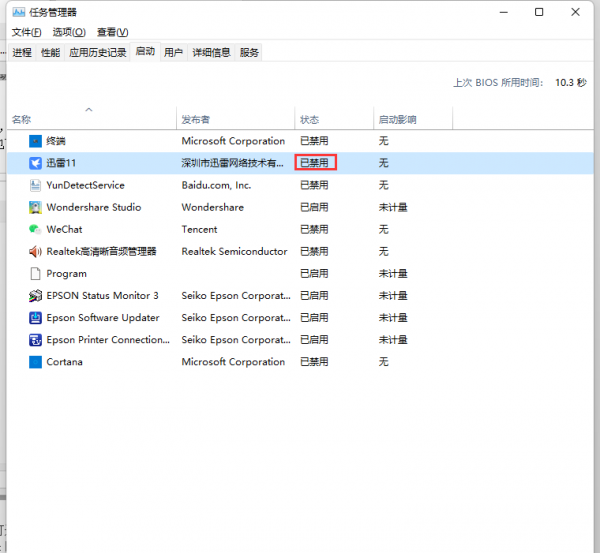Select the Wondershare Studio entry
Screen dimensions: 600x553
pos(94,207)
